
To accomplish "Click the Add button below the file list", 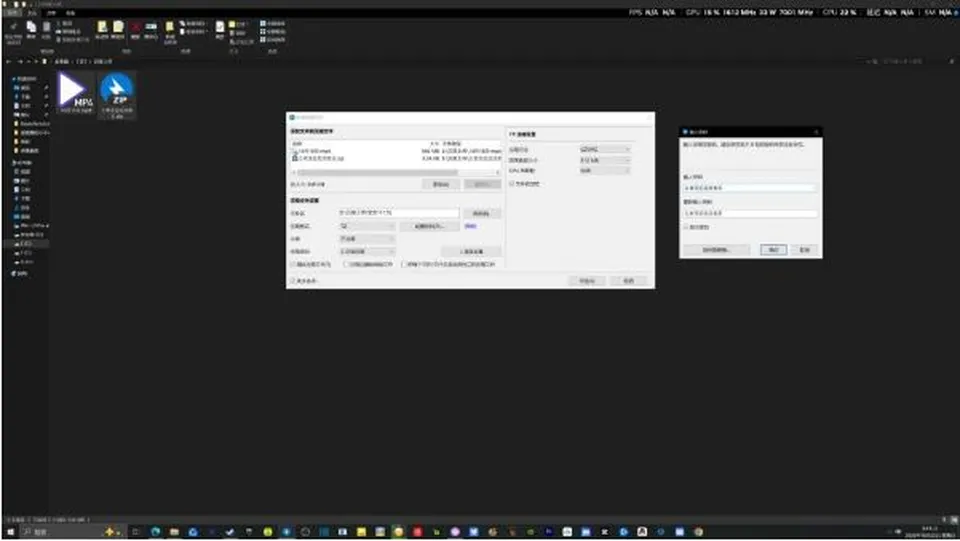I will click(441, 184).
